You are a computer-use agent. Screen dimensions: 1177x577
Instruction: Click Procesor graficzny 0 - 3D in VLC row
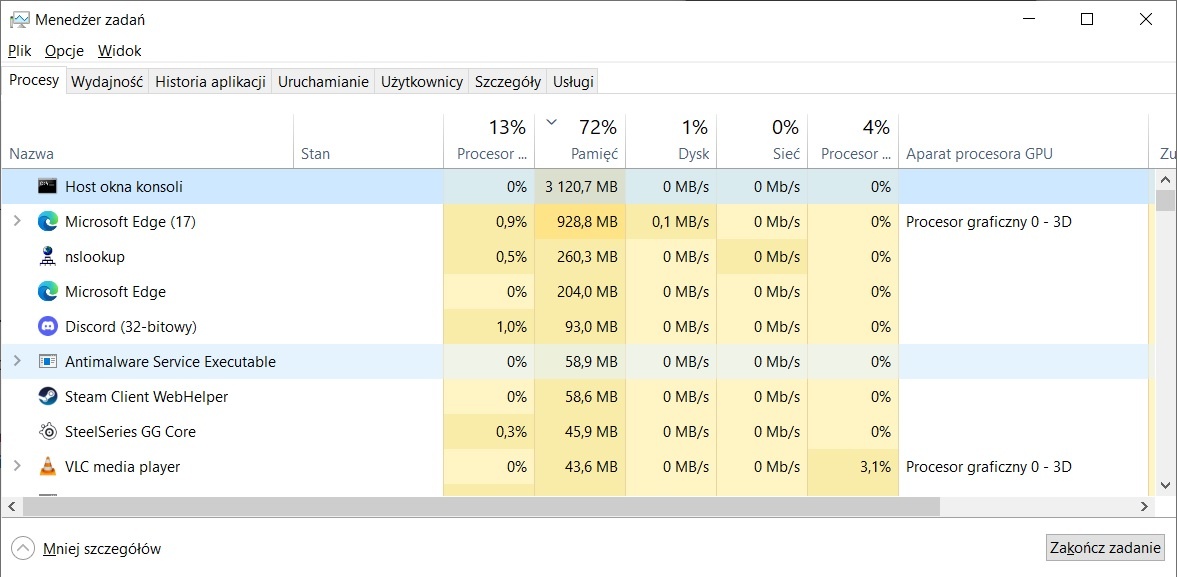[x=989, y=466]
